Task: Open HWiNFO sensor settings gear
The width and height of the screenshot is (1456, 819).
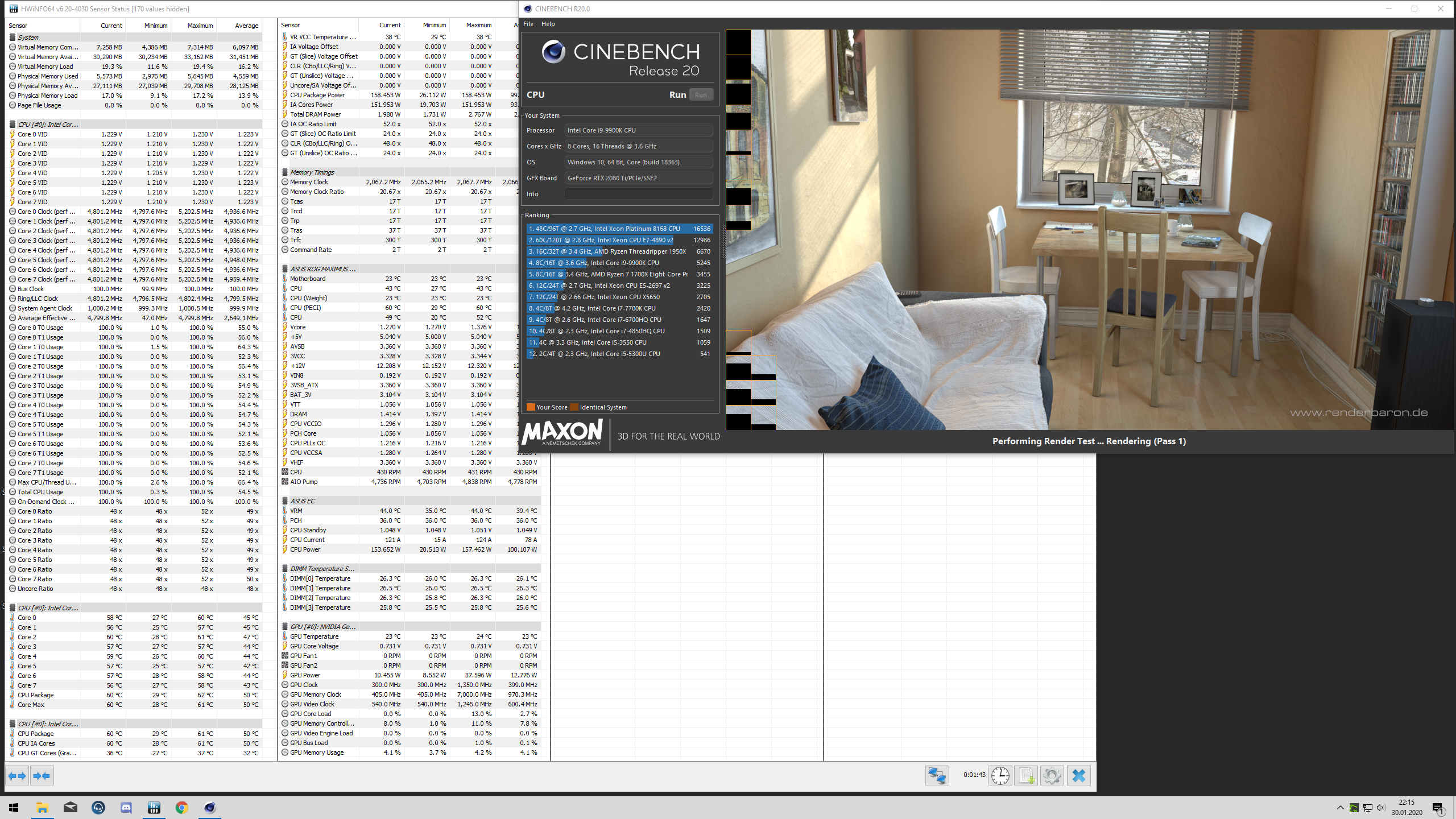Action: click(x=1052, y=776)
